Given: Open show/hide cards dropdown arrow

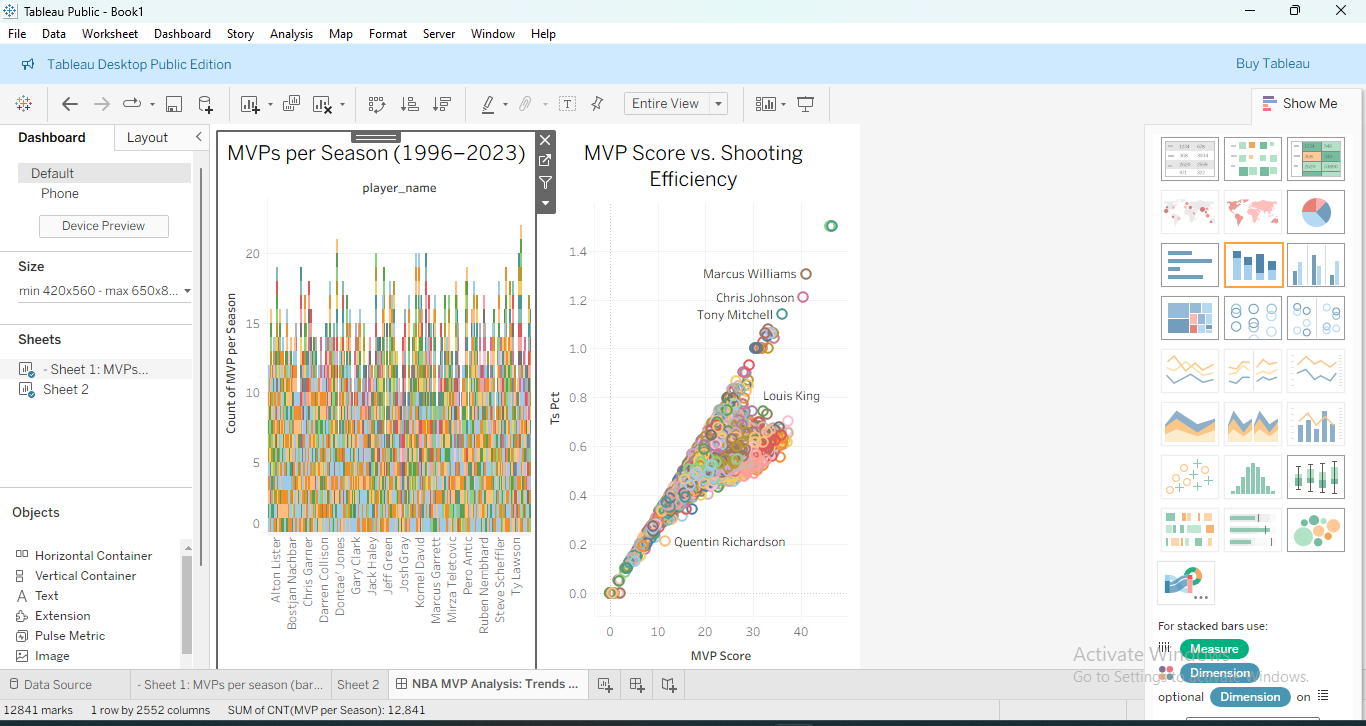Looking at the screenshot, I should (784, 104).
